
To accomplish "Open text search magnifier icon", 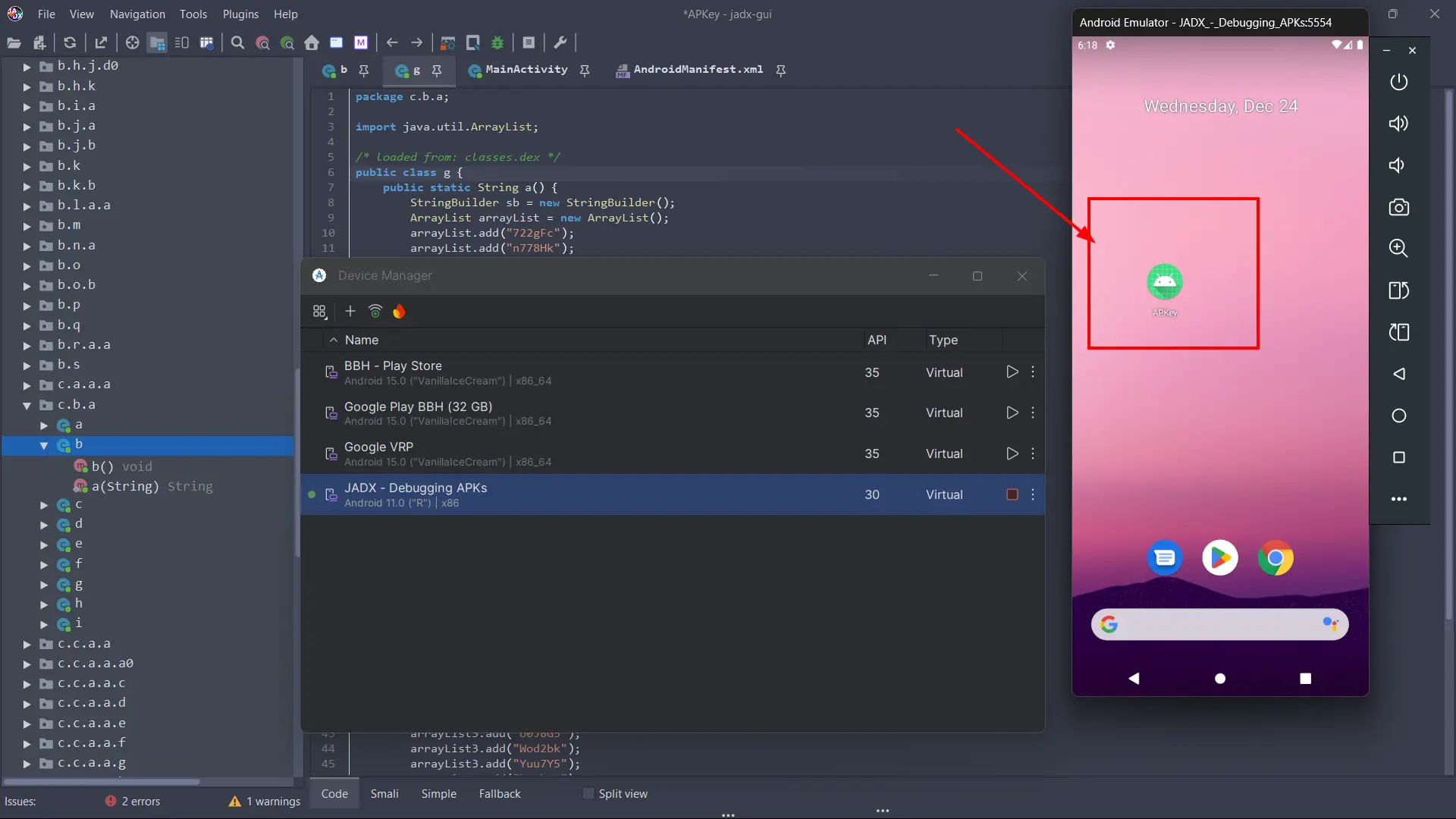I will [237, 43].
